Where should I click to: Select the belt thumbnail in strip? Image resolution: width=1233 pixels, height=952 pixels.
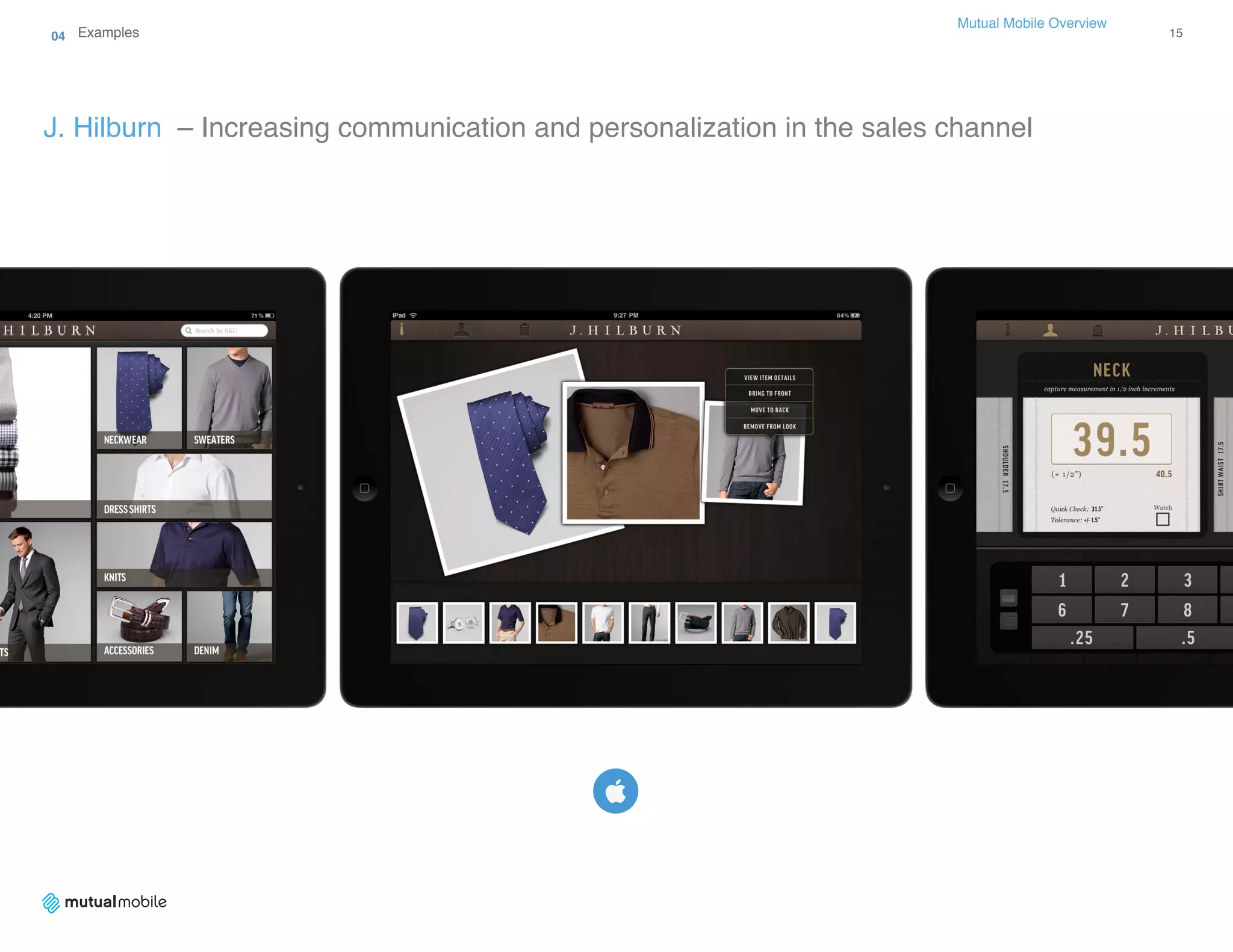coord(696,623)
